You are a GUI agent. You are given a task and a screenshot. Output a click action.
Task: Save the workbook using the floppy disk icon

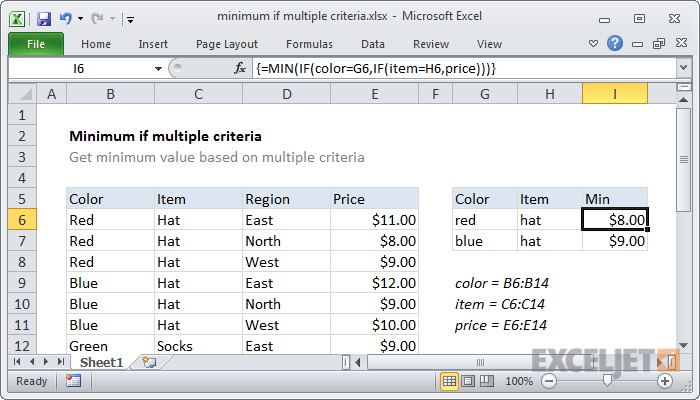coord(44,19)
